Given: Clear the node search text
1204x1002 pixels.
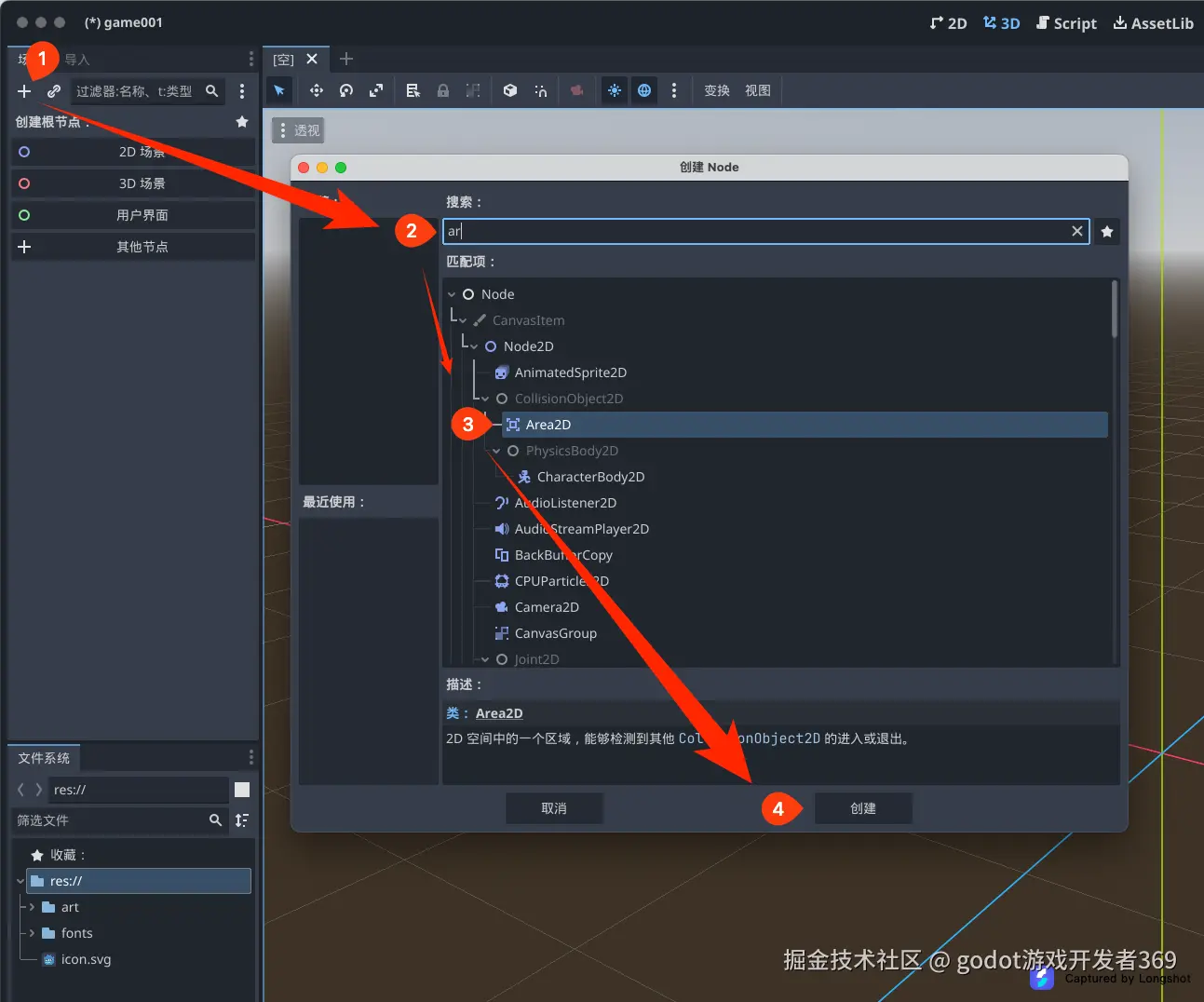Looking at the screenshot, I should click(x=1077, y=231).
